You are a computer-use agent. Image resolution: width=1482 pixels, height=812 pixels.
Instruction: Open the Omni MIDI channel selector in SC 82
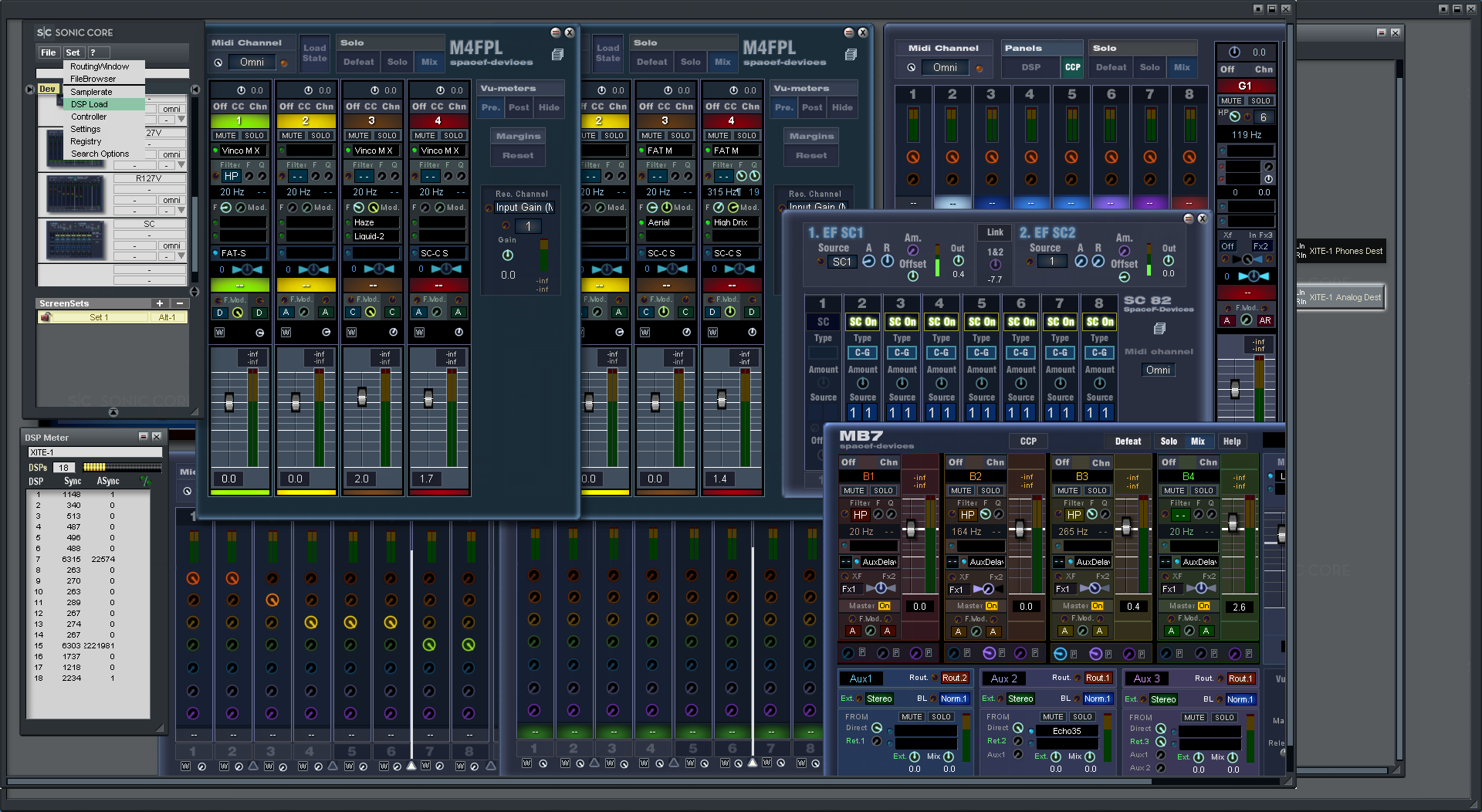click(x=1157, y=370)
